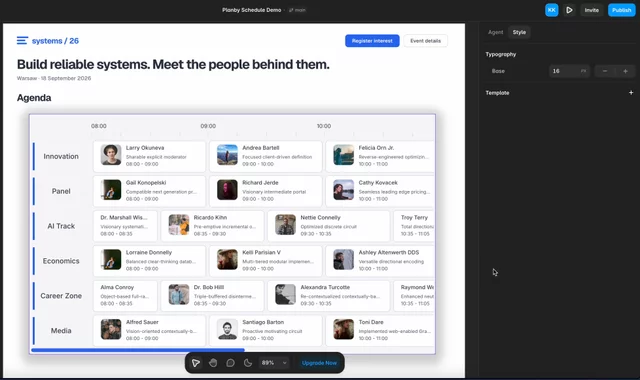
Task: Open branch selector 'main' in title bar
Action: (298, 10)
